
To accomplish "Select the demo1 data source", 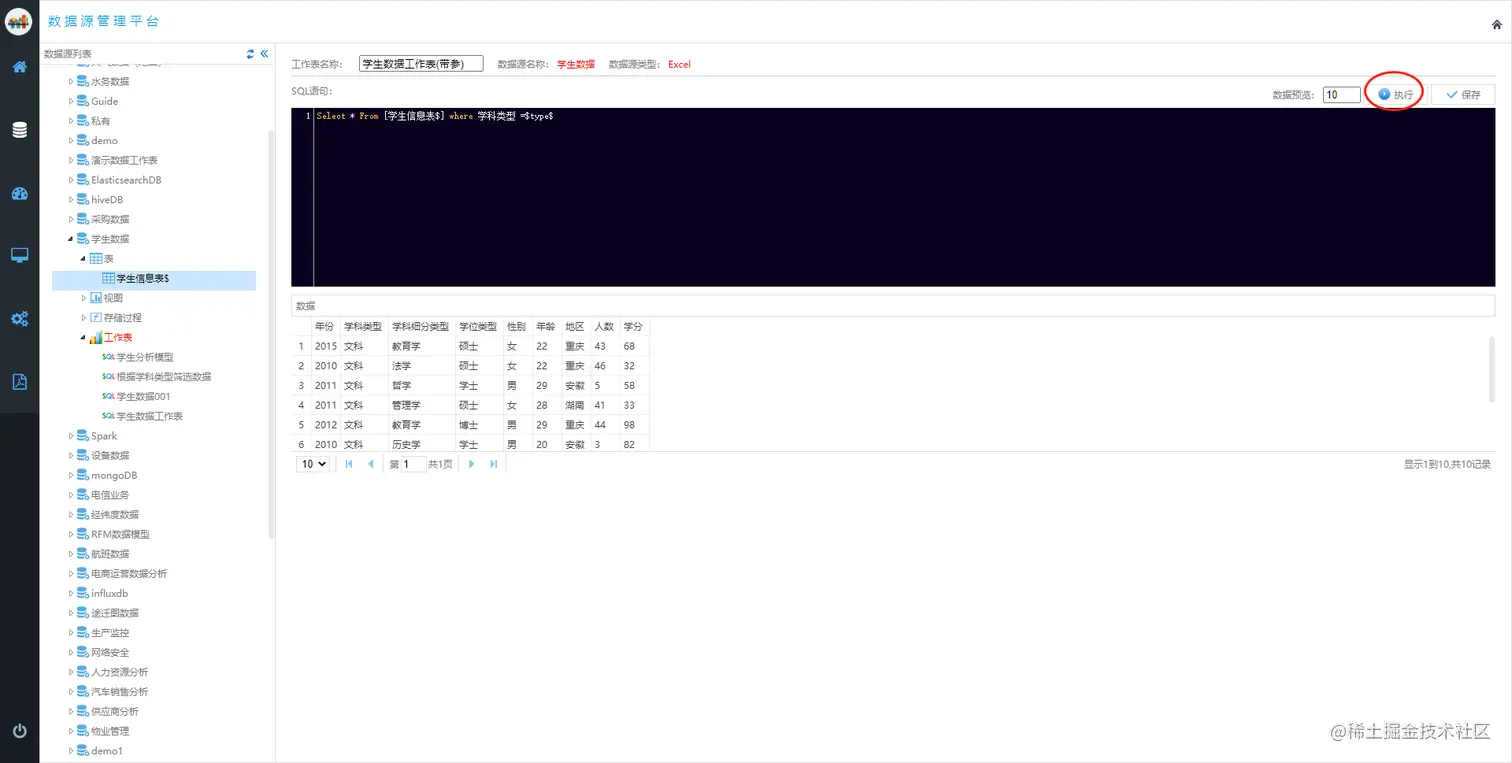I will [x=106, y=750].
